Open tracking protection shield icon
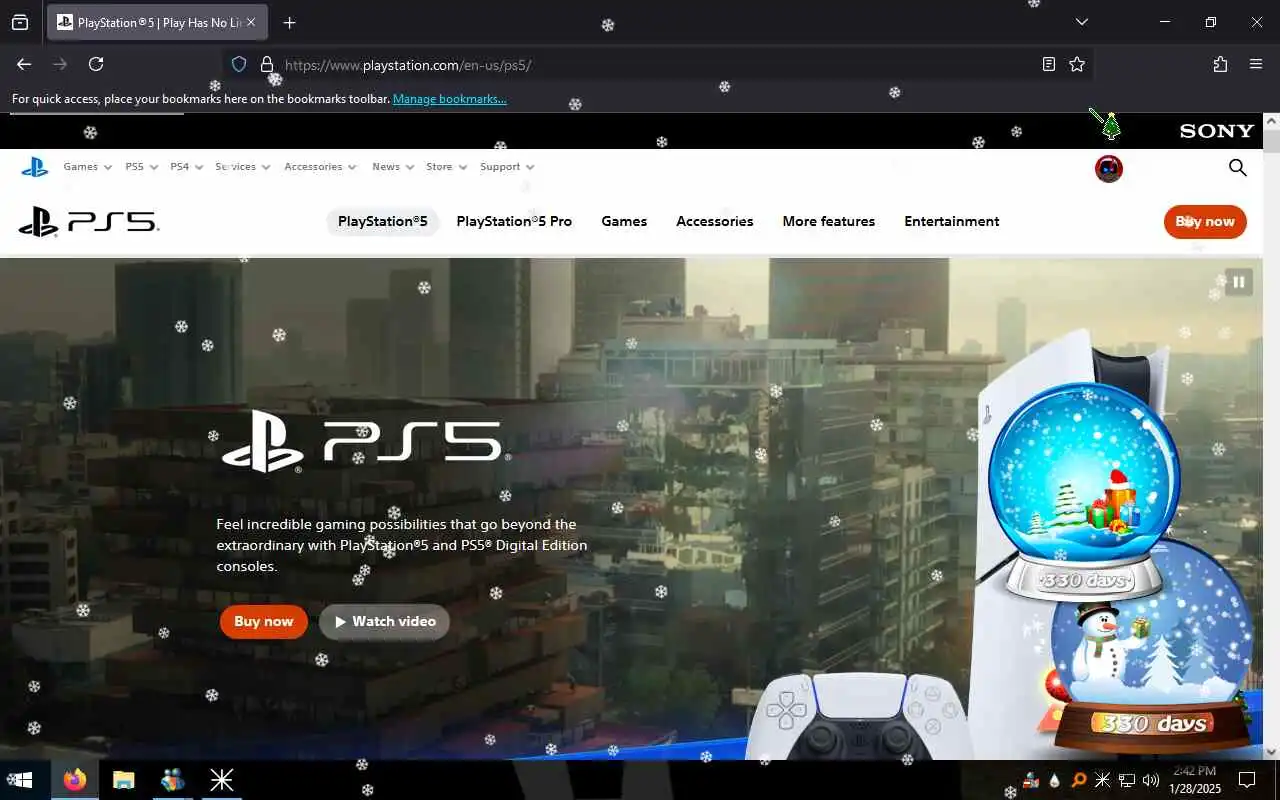1280x800 pixels. click(239, 64)
